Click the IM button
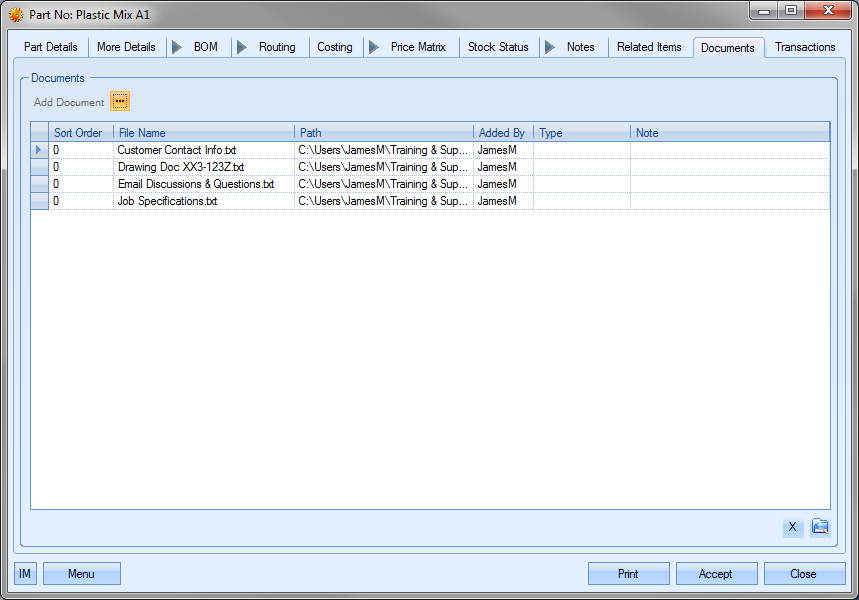This screenshot has height=600, width=859. click(x=25, y=574)
